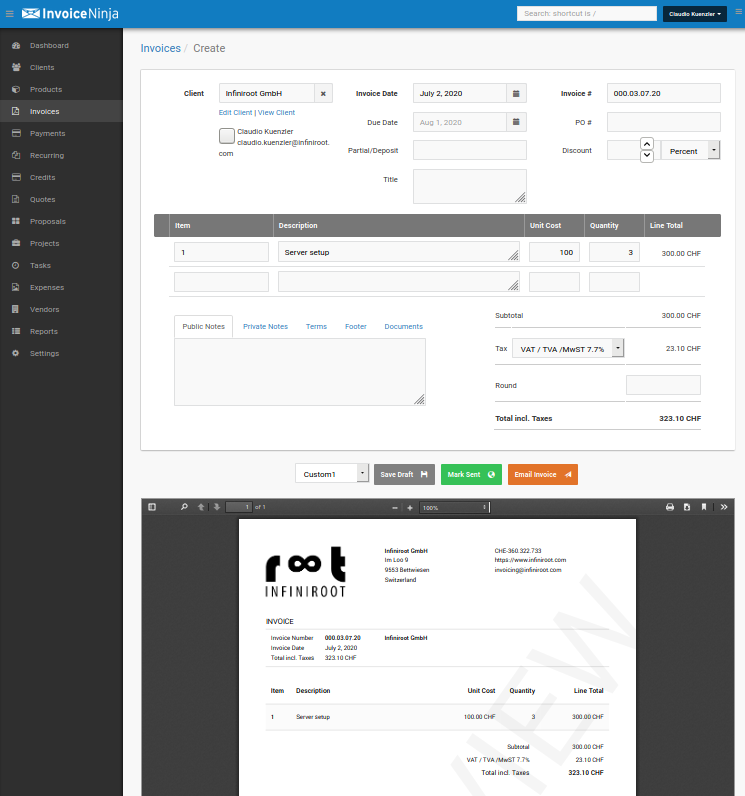Image resolution: width=745 pixels, height=796 pixels.
Task: Clear the Infiniroot GmbH client selection
Action: (x=323, y=93)
